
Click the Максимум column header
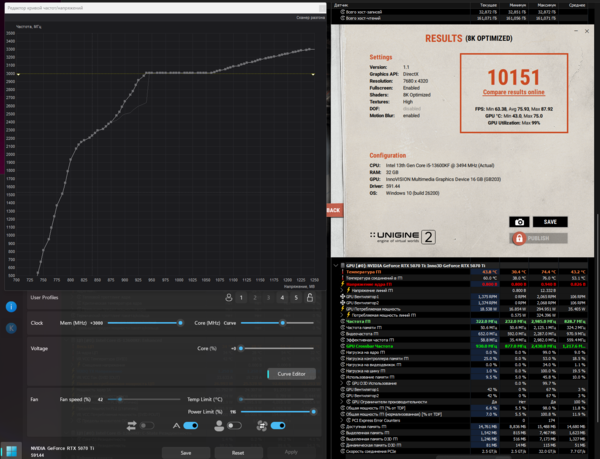(x=547, y=5)
